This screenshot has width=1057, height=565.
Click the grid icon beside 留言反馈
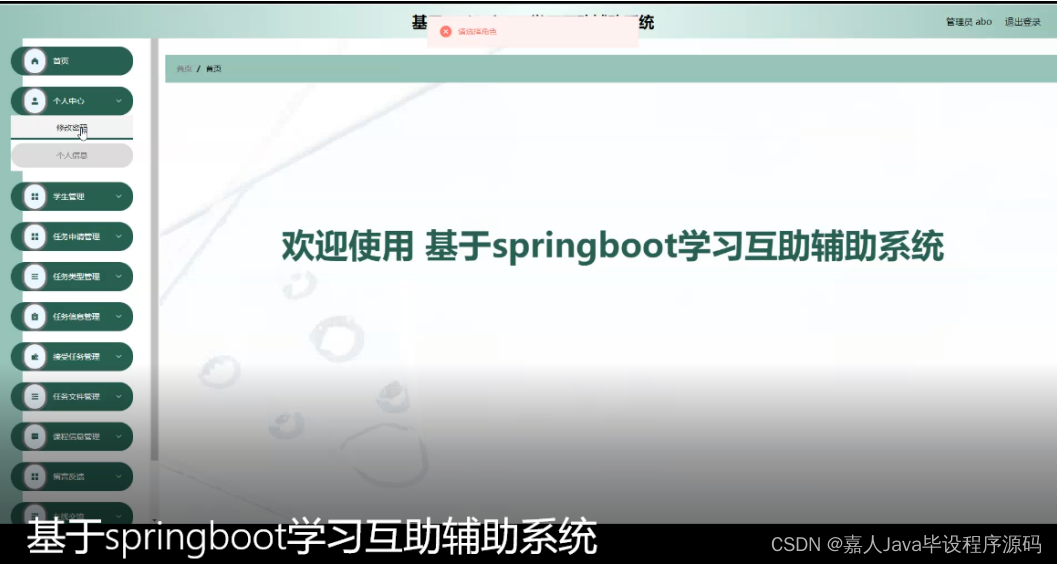[x=35, y=477]
